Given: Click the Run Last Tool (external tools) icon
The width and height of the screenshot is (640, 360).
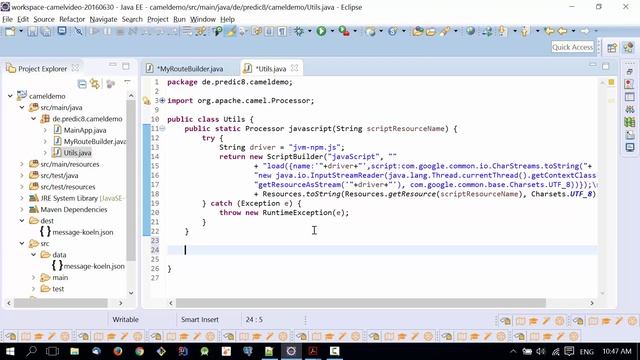Looking at the screenshot, I should 344,31.
